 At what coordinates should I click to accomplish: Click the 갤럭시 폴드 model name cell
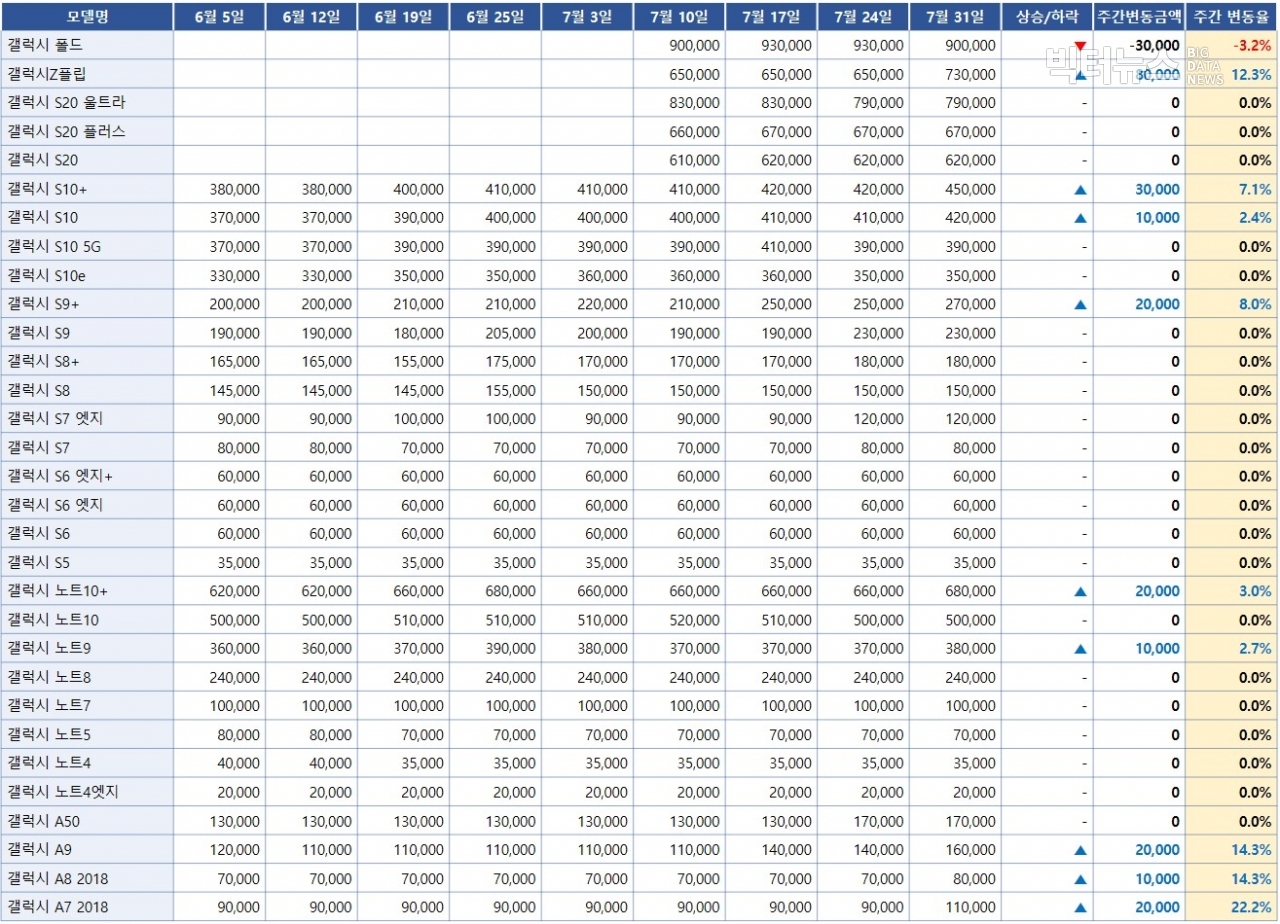pyautogui.click(x=87, y=45)
